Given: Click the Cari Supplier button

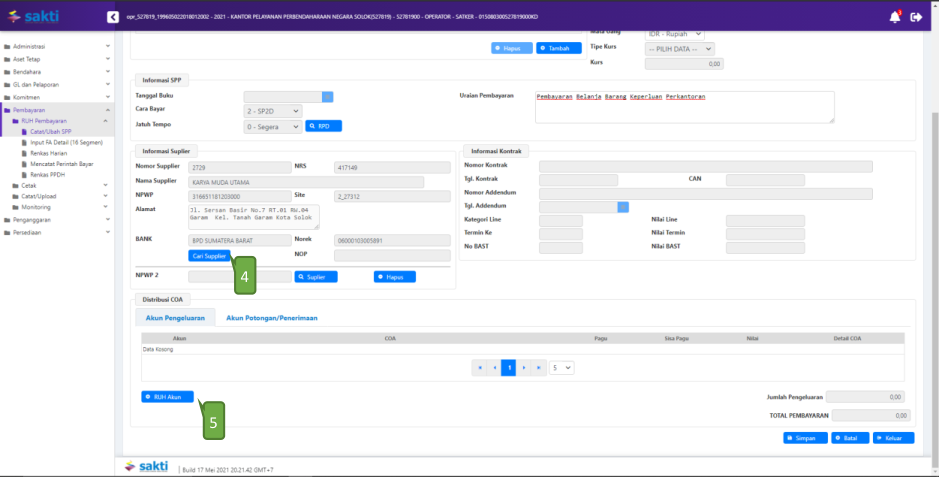Looking at the screenshot, I should pyautogui.click(x=210, y=256).
